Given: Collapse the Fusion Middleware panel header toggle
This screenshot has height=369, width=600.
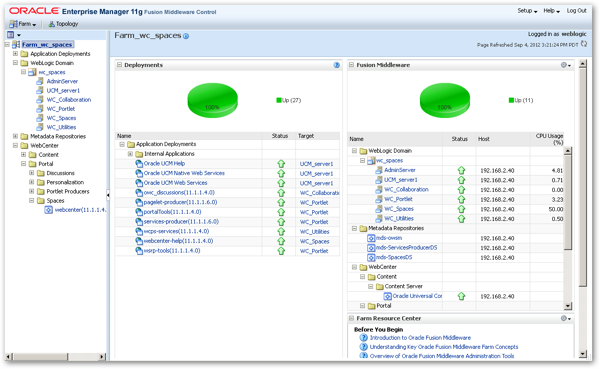Looking at the screenshot, I should [x=351, y=65].
